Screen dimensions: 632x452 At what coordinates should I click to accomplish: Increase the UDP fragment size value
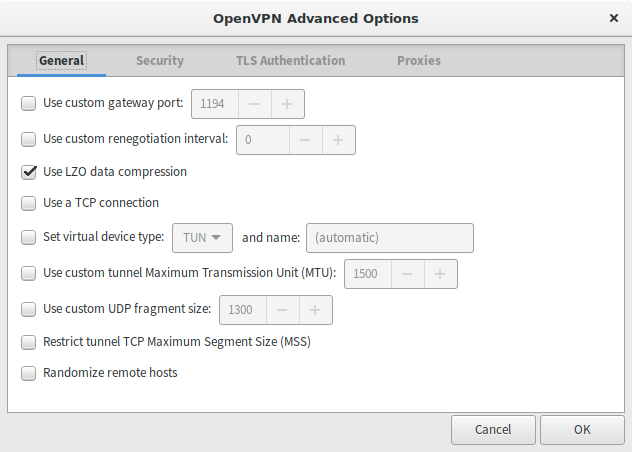point(316,310)
